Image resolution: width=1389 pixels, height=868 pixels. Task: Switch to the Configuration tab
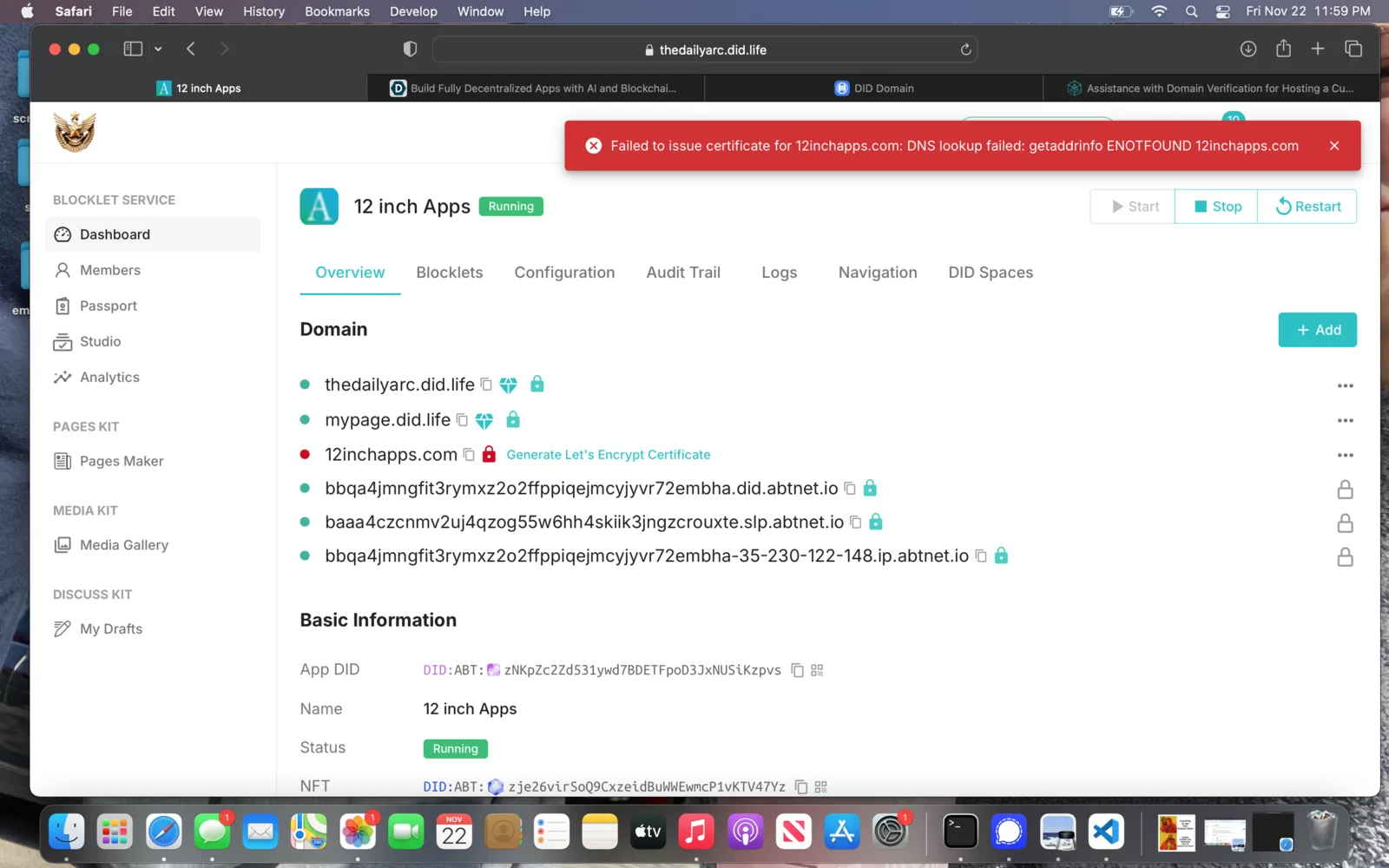coord(564,273)
